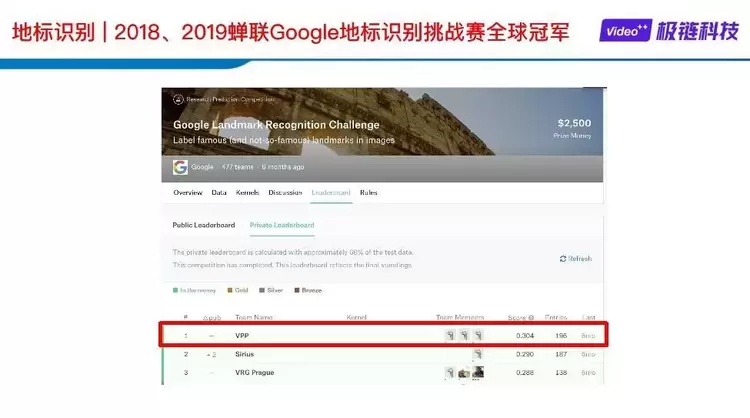This screenshot has height=418, width=750.
Task: Switch to the Discussion tab
Action: click(x=285, y=192)
